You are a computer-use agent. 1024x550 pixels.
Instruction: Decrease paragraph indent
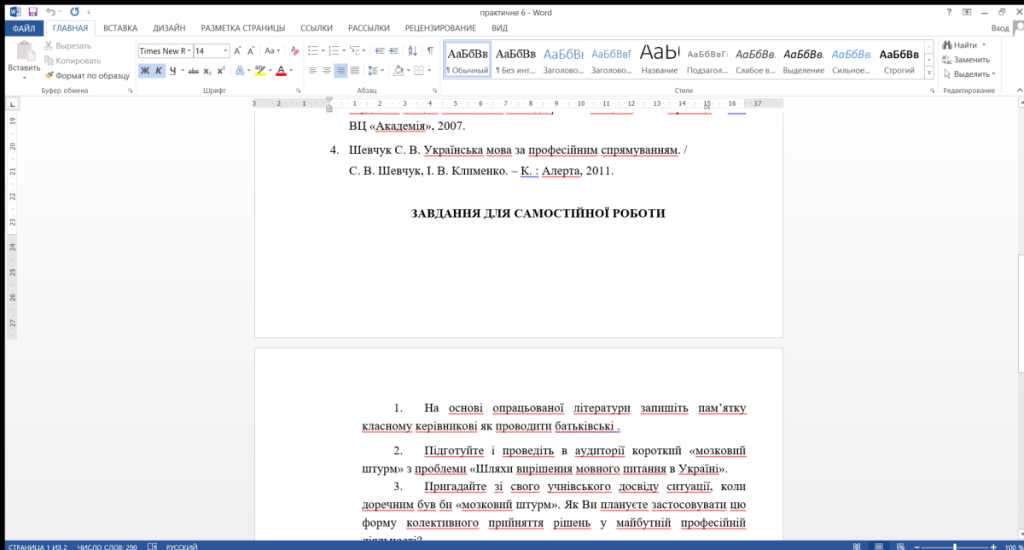379,51
